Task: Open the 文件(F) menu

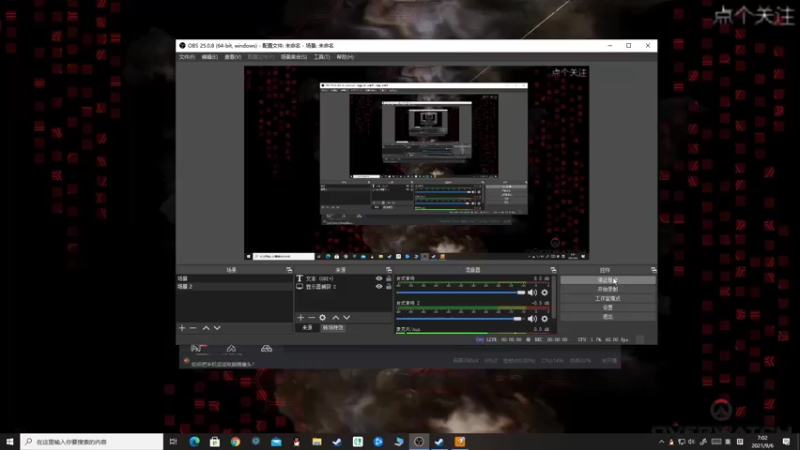Action: tap(187, 57)
